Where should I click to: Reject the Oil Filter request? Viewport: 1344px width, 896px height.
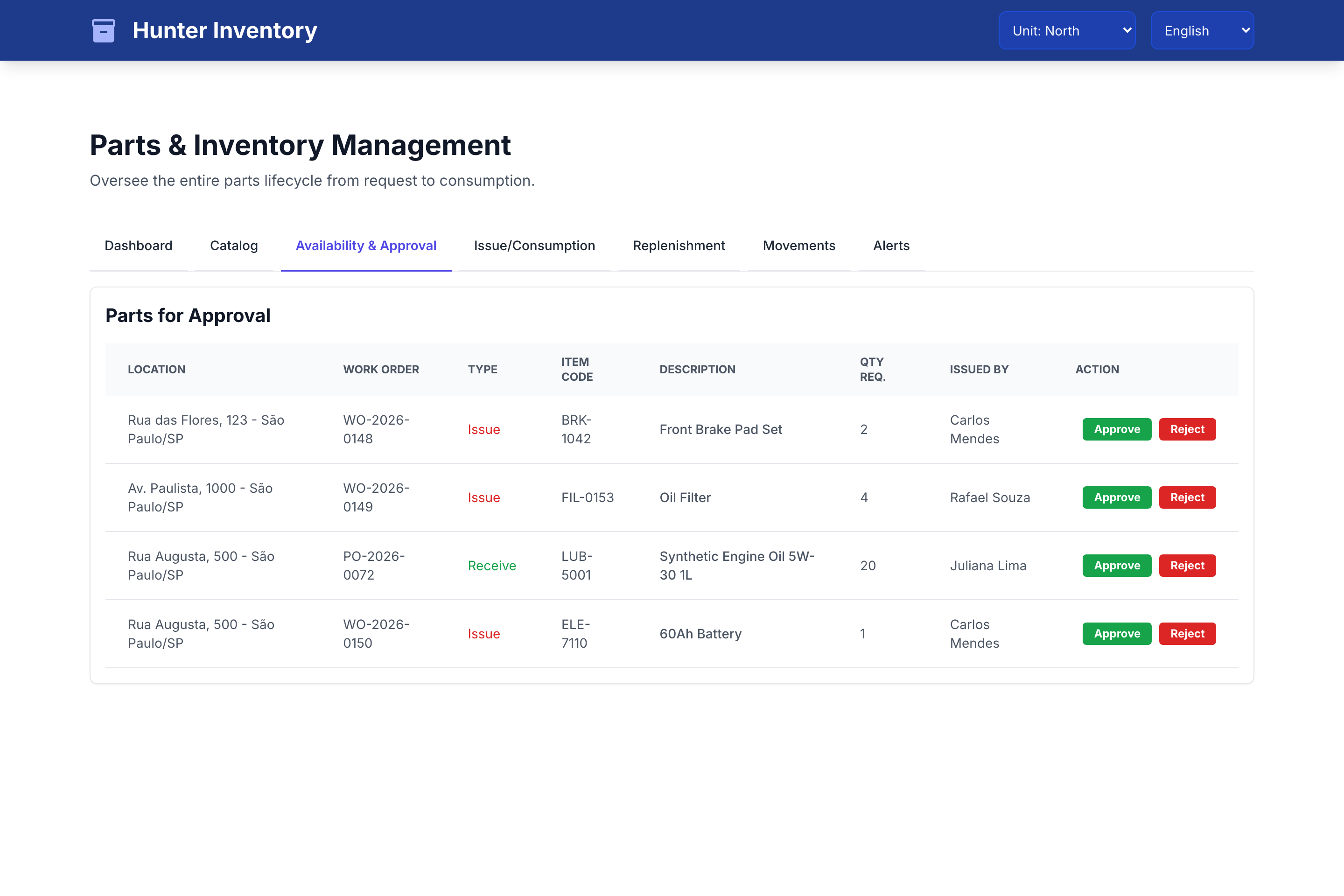coord(1187,497)
